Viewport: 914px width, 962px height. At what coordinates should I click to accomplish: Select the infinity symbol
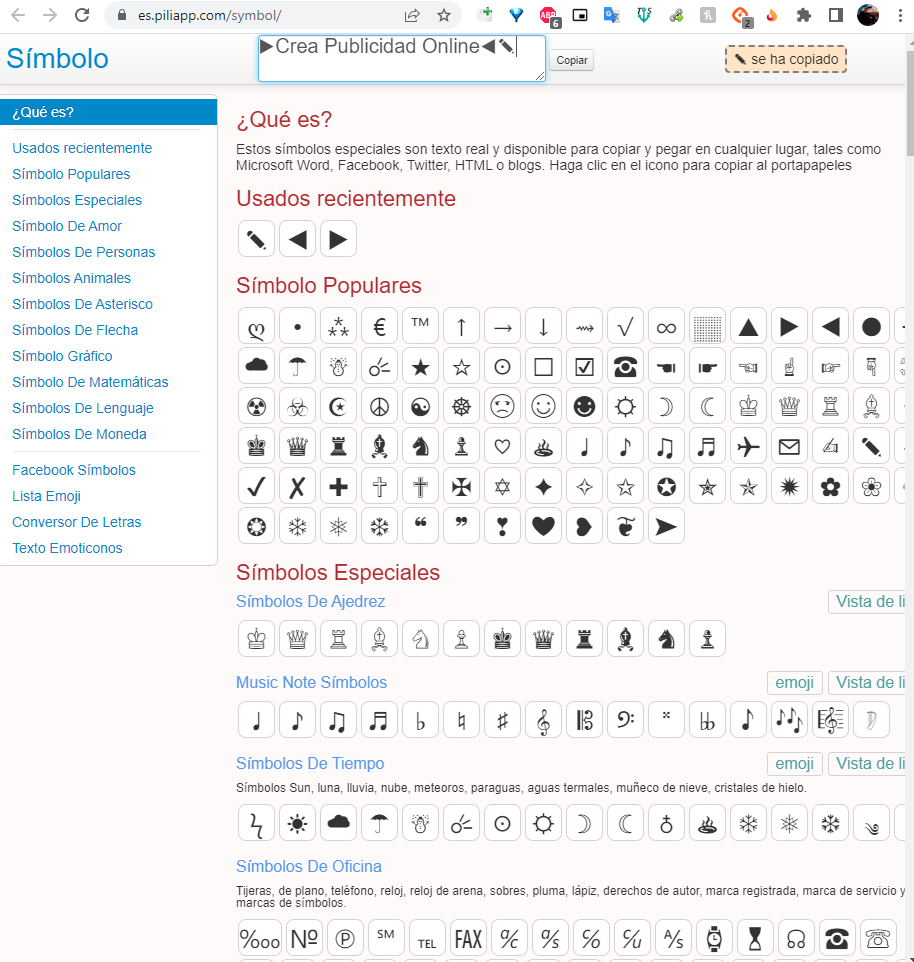(x=666, y=326)
